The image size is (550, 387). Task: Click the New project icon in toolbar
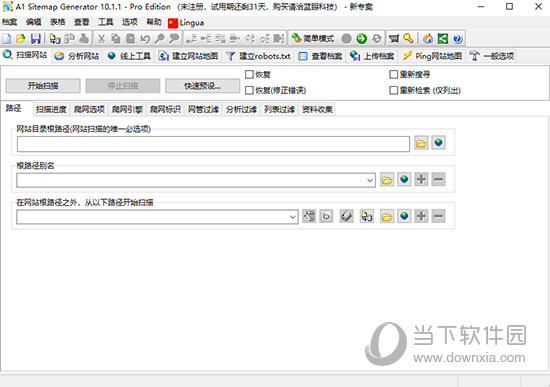coord(7,38)
